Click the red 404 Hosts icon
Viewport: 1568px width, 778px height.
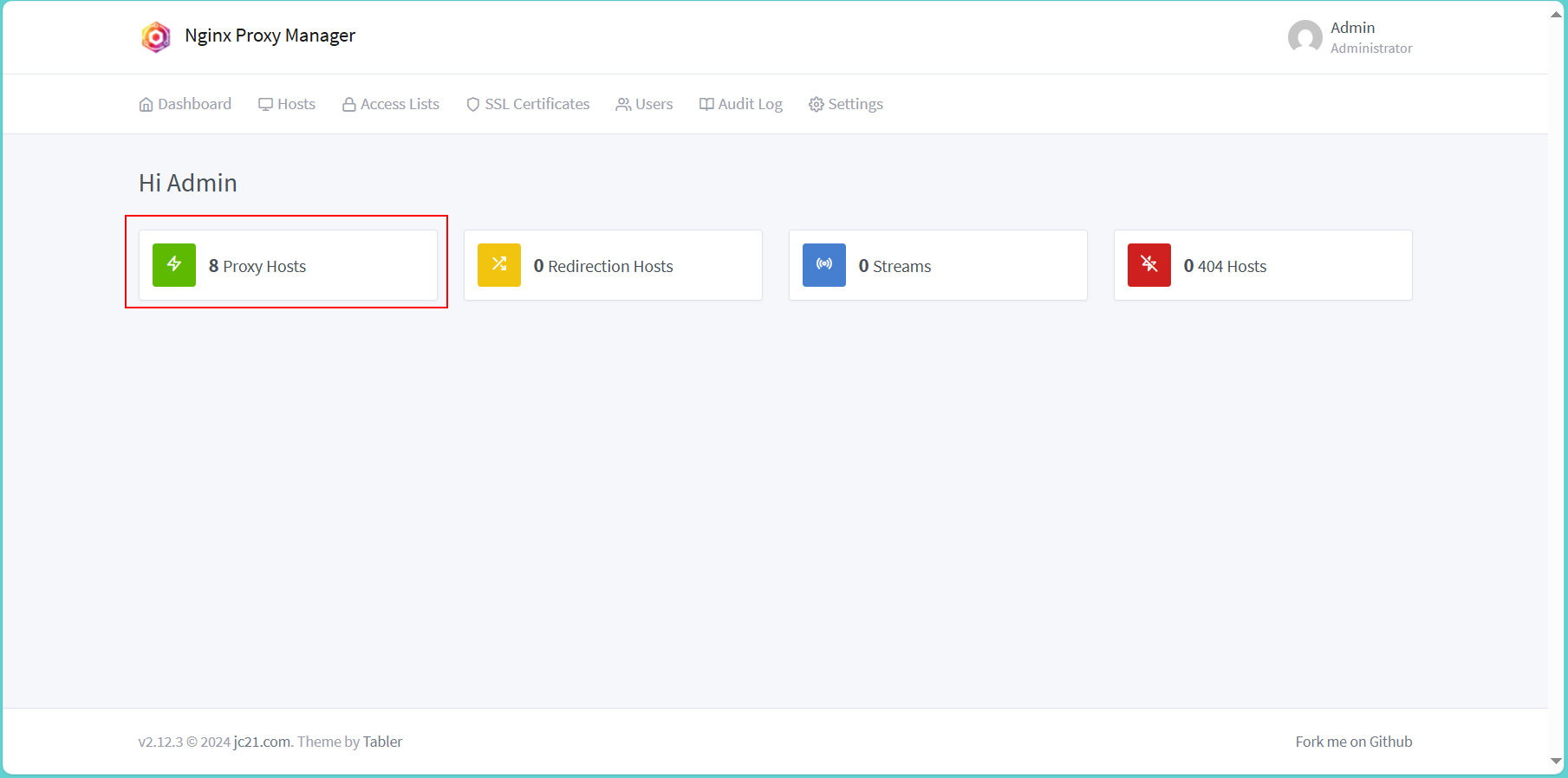pos(1149,264)
